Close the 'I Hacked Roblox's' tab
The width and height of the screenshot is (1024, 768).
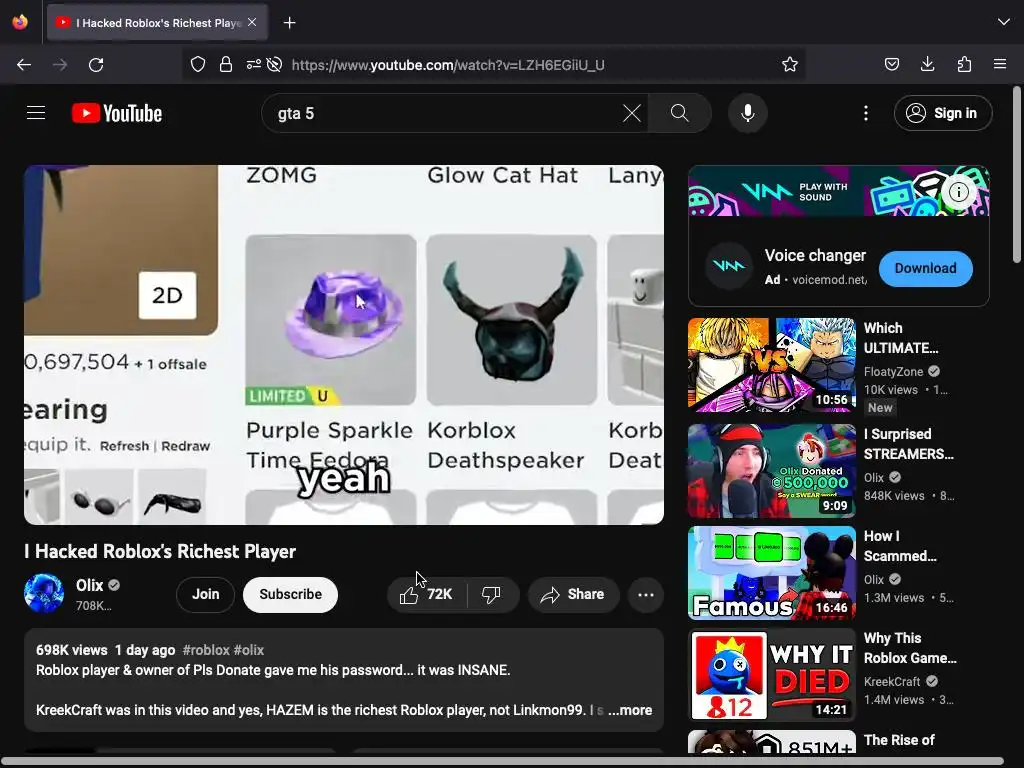tap(252, 22)
